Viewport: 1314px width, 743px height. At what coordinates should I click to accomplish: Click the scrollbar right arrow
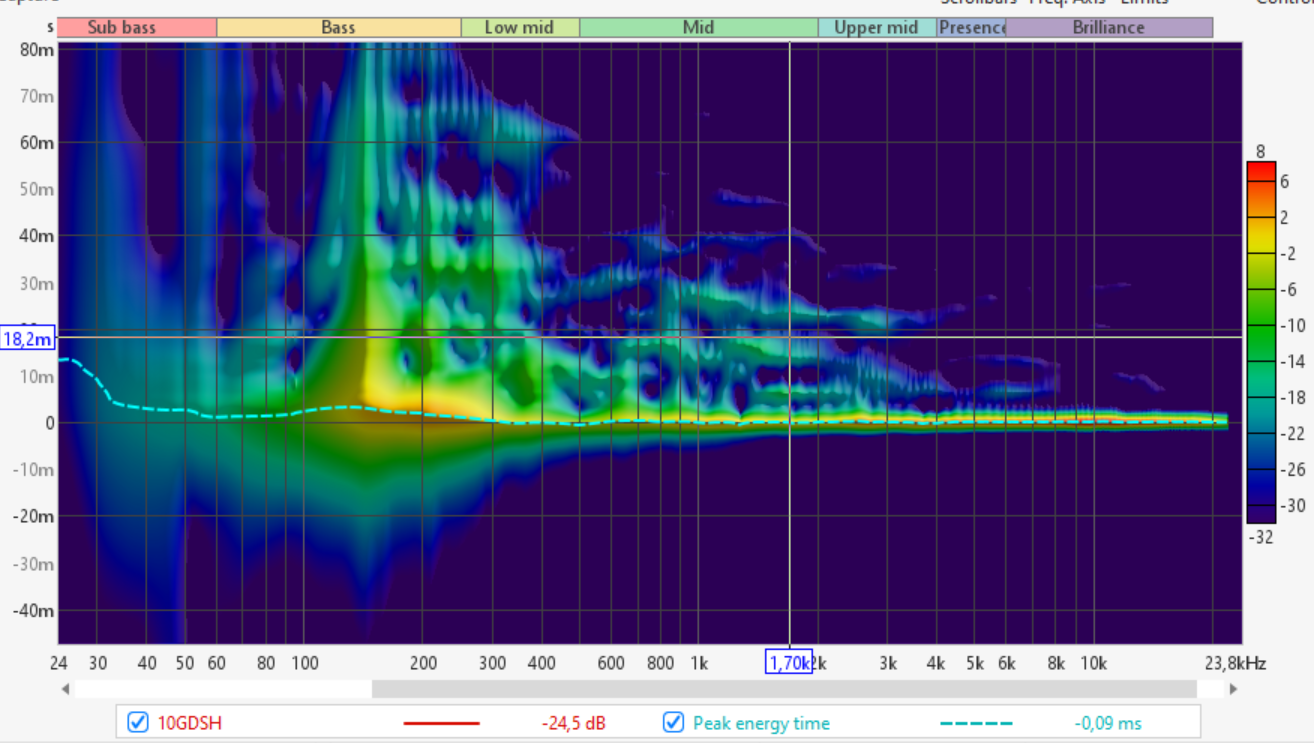(x=1233, y=689)
